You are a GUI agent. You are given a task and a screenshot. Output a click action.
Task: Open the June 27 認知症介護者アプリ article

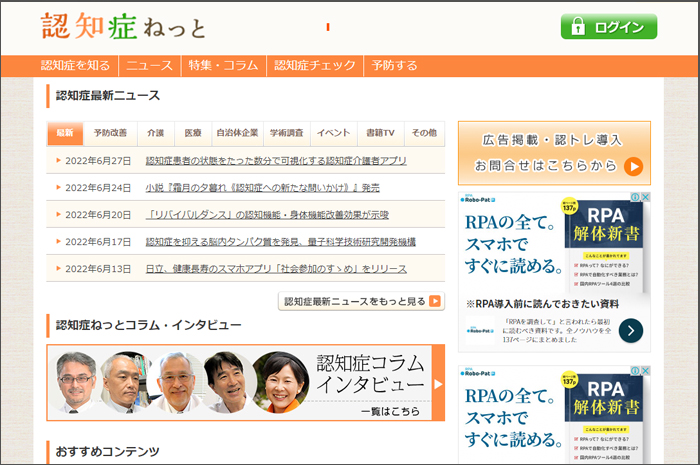276,161
